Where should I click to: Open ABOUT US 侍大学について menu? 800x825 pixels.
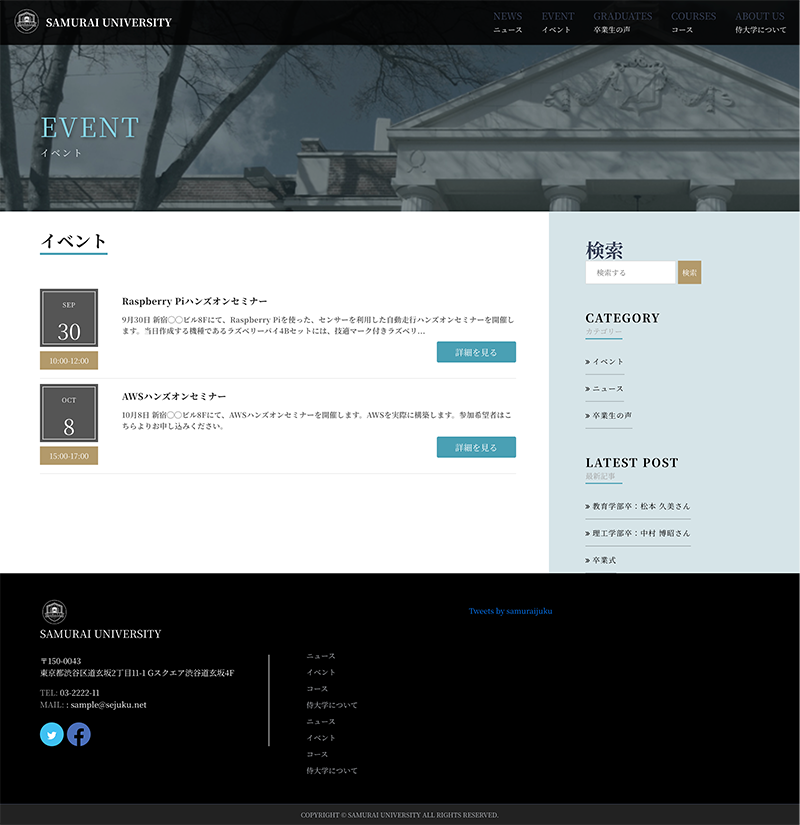click(x=761, y=22)
